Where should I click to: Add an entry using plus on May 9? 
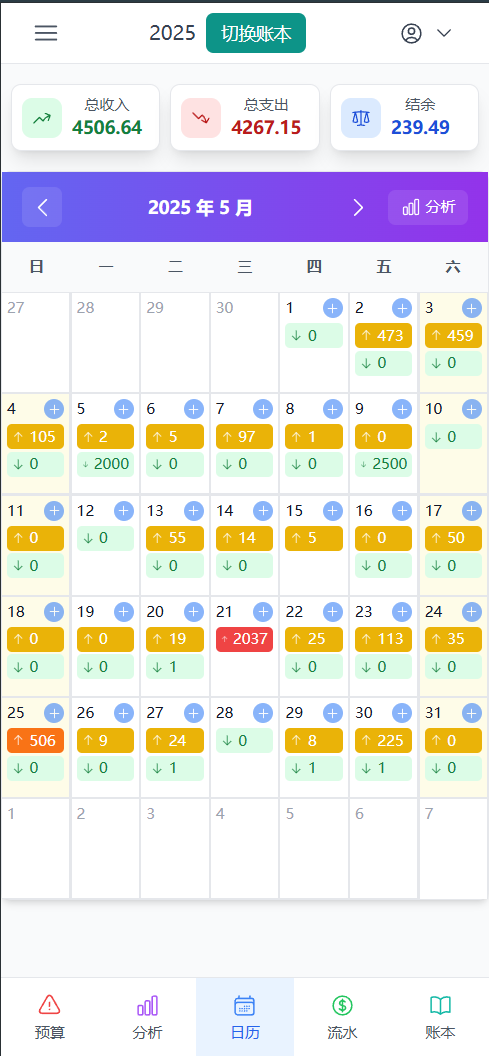tap(402, 409)
